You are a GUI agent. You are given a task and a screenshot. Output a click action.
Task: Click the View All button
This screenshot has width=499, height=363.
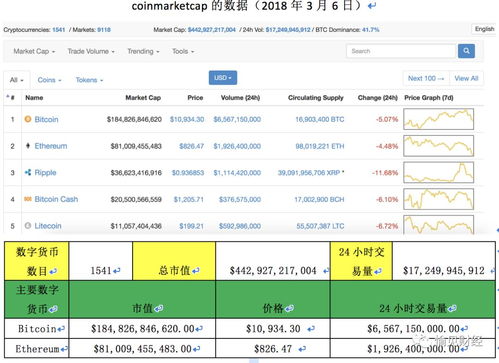point(466,78)
